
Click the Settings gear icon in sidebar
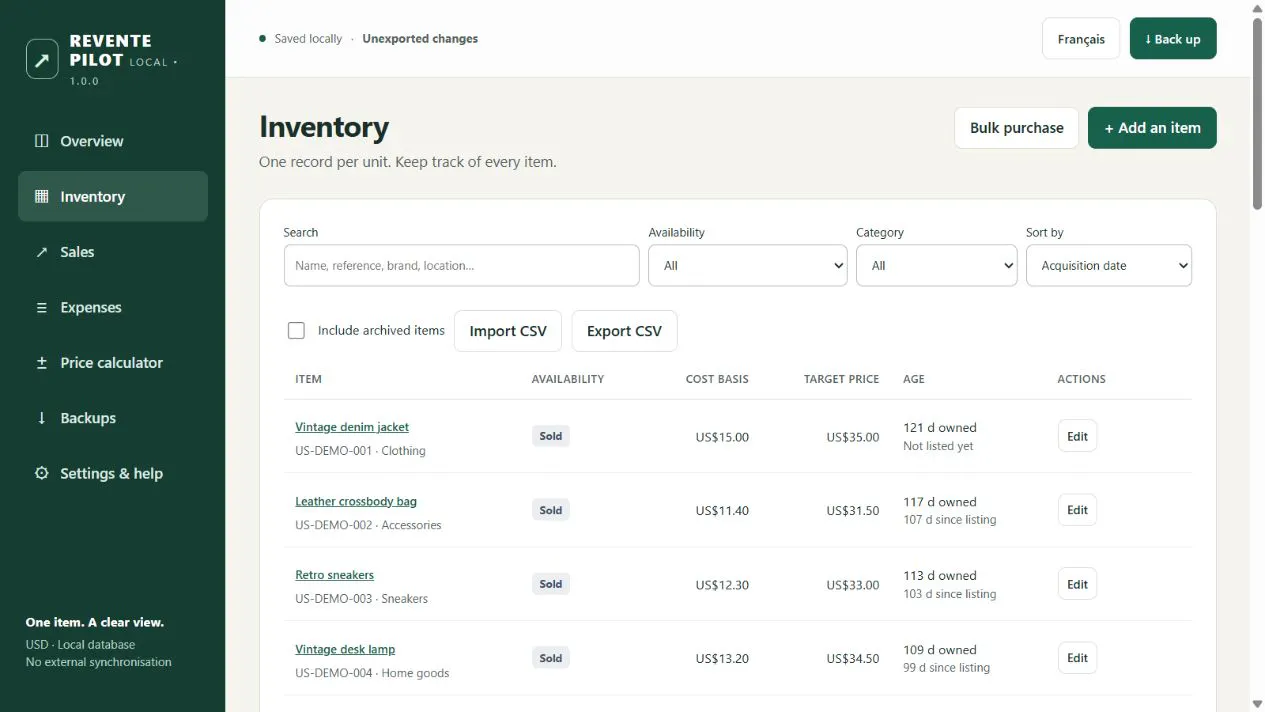(41, 473)
